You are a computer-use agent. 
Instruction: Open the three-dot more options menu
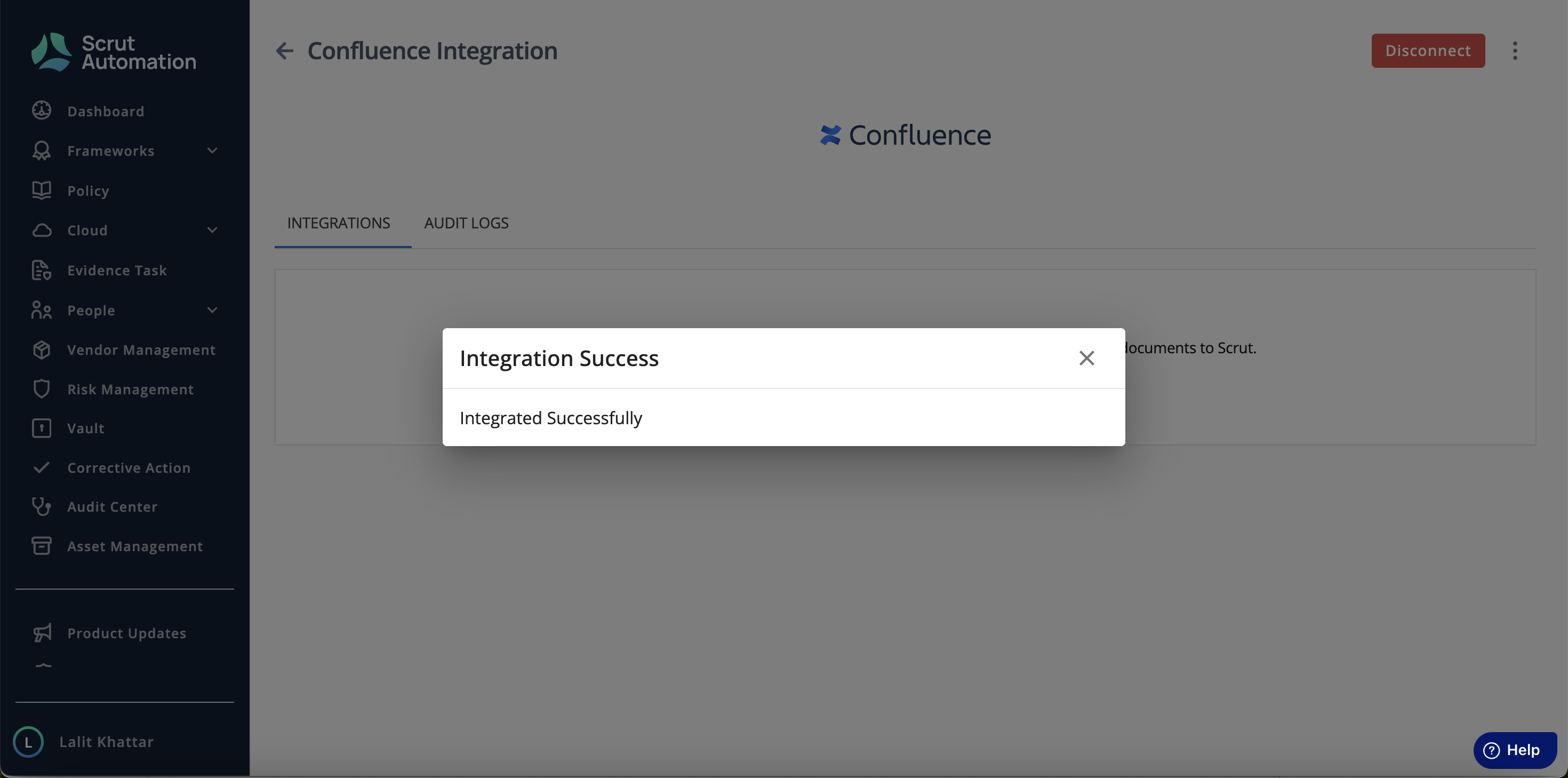pyautogui.click(x=1515, y=51)
